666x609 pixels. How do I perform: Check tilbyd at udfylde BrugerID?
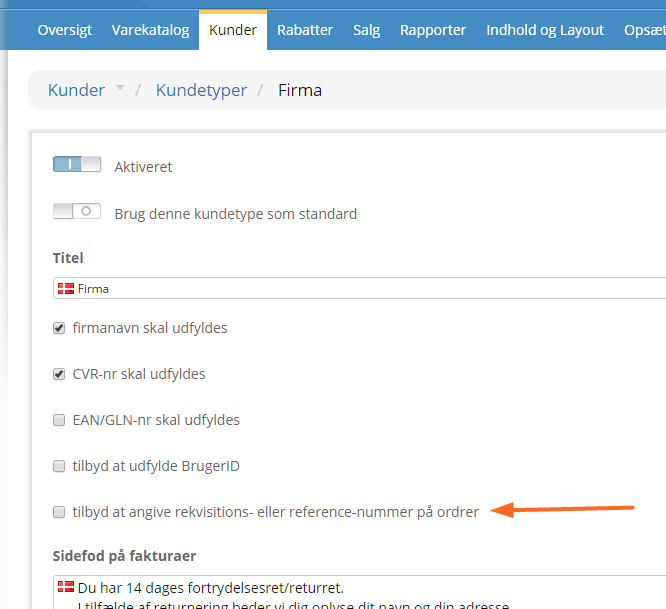(59, 466)
